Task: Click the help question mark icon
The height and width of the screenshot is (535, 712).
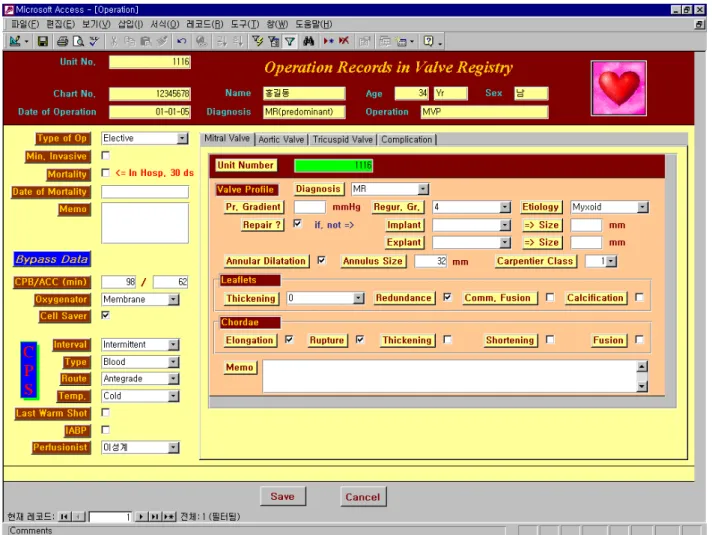Action: tap(428, 41)
